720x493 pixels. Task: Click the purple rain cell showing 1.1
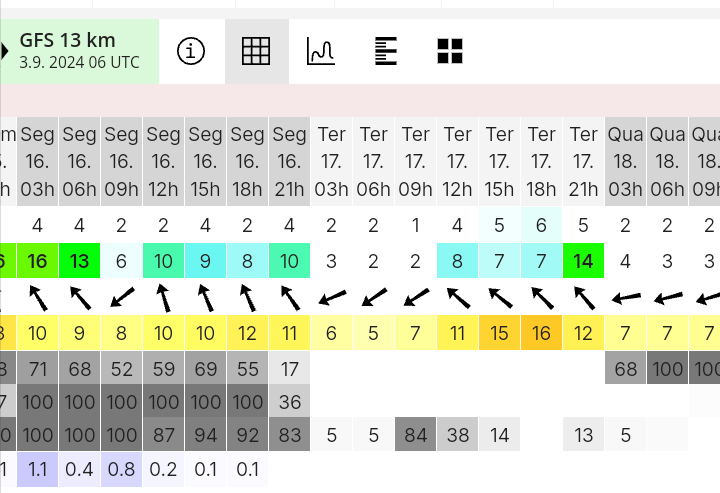[x=38, y=469]
